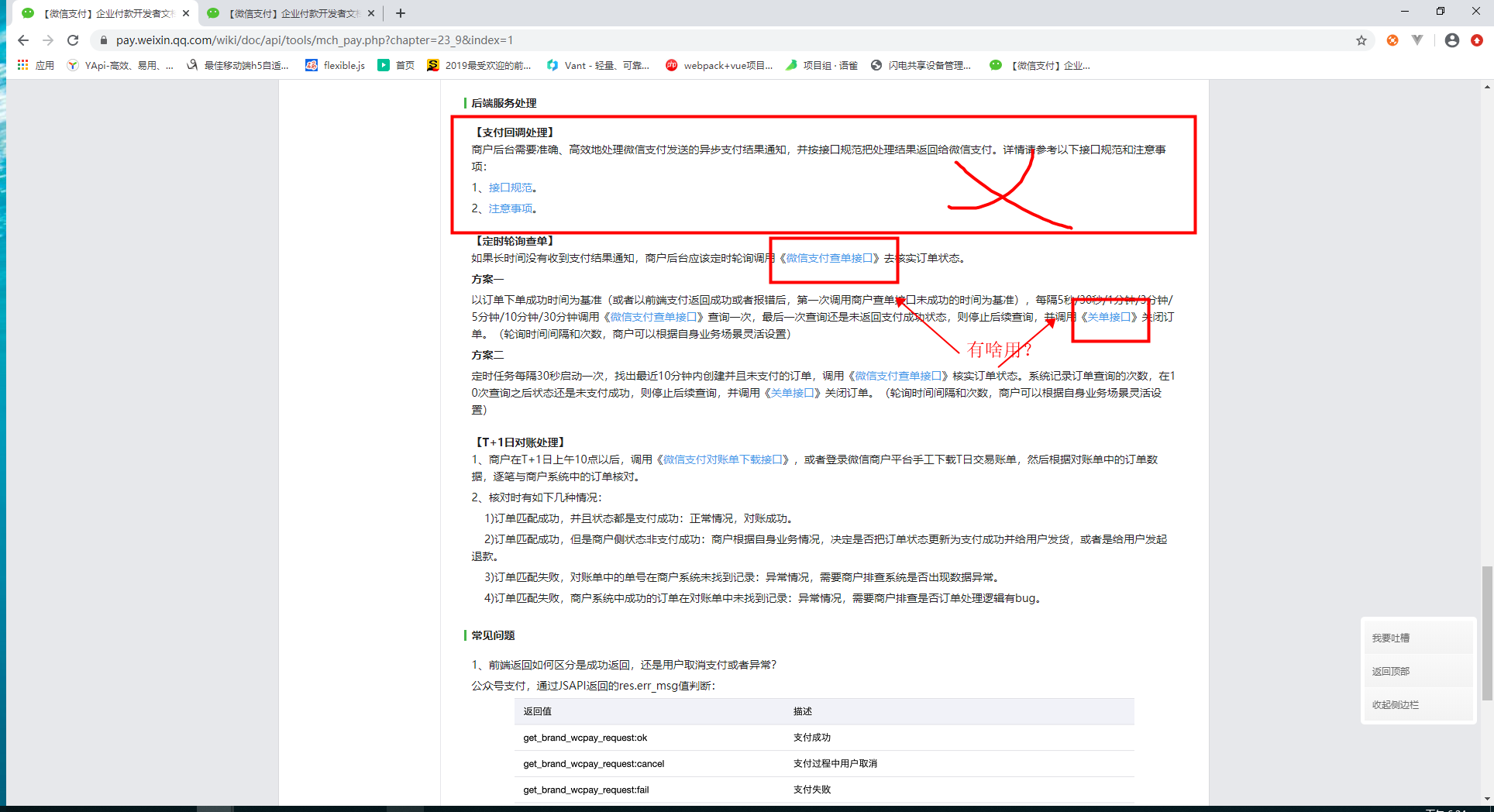Open the red Chrome update menu icon

click(x=1477, y=40)
